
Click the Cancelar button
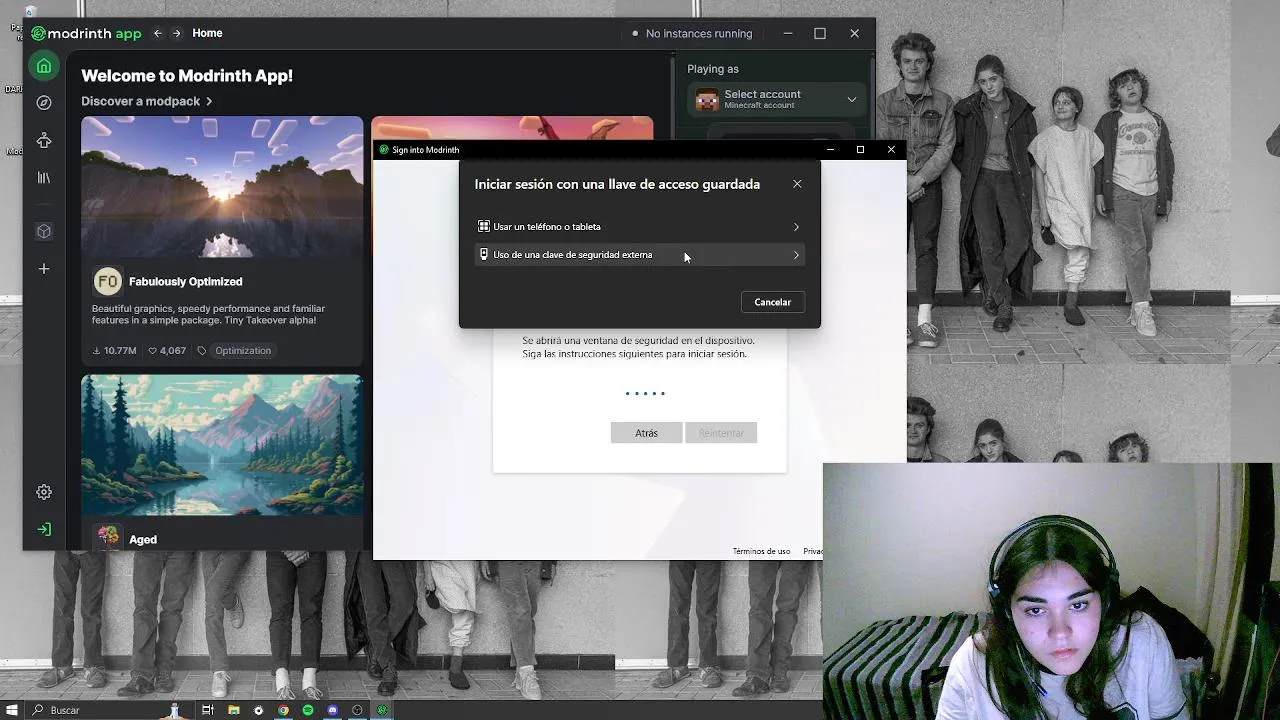pyautogui.click(x=772, y=302)
